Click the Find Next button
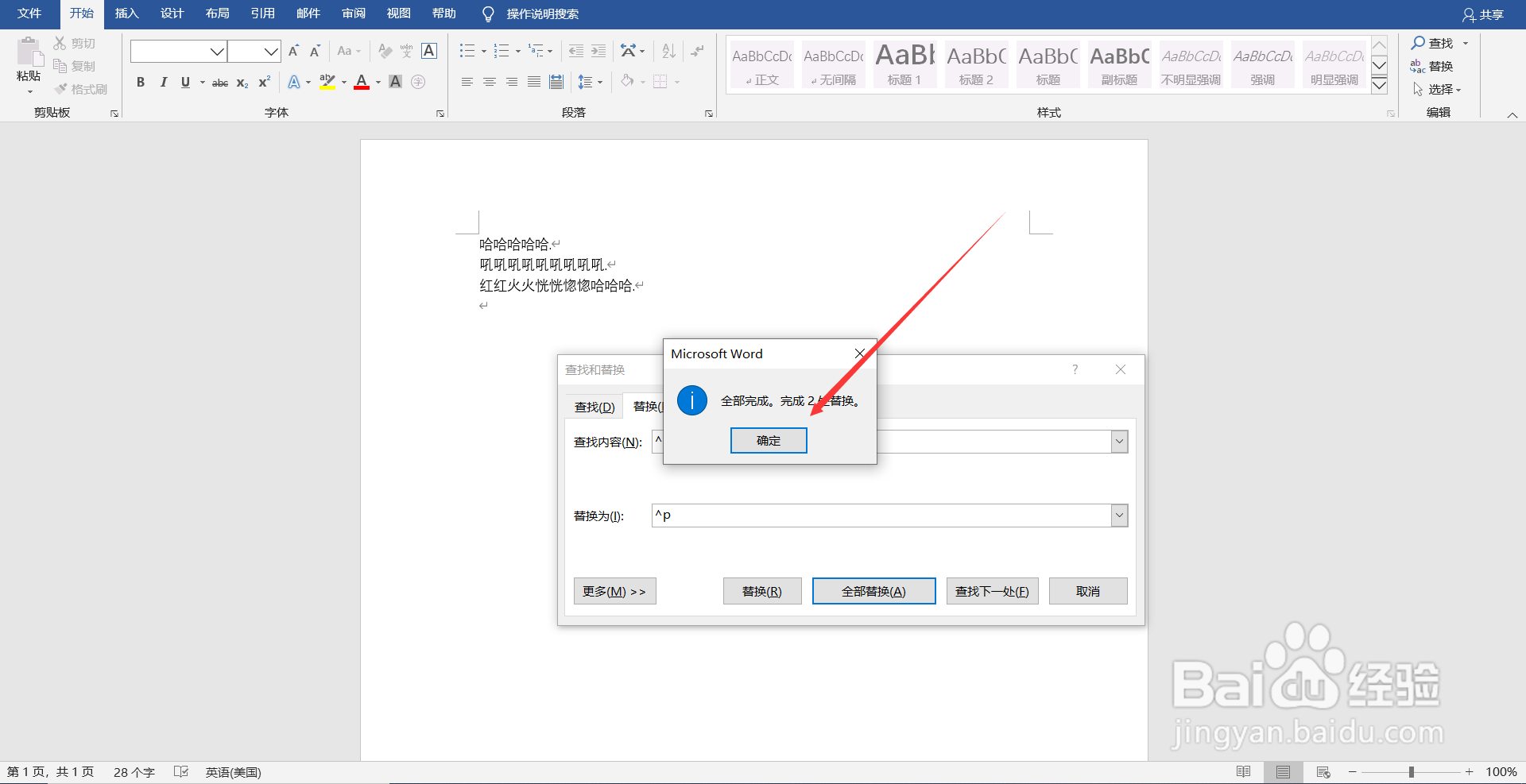 [992, 592]
